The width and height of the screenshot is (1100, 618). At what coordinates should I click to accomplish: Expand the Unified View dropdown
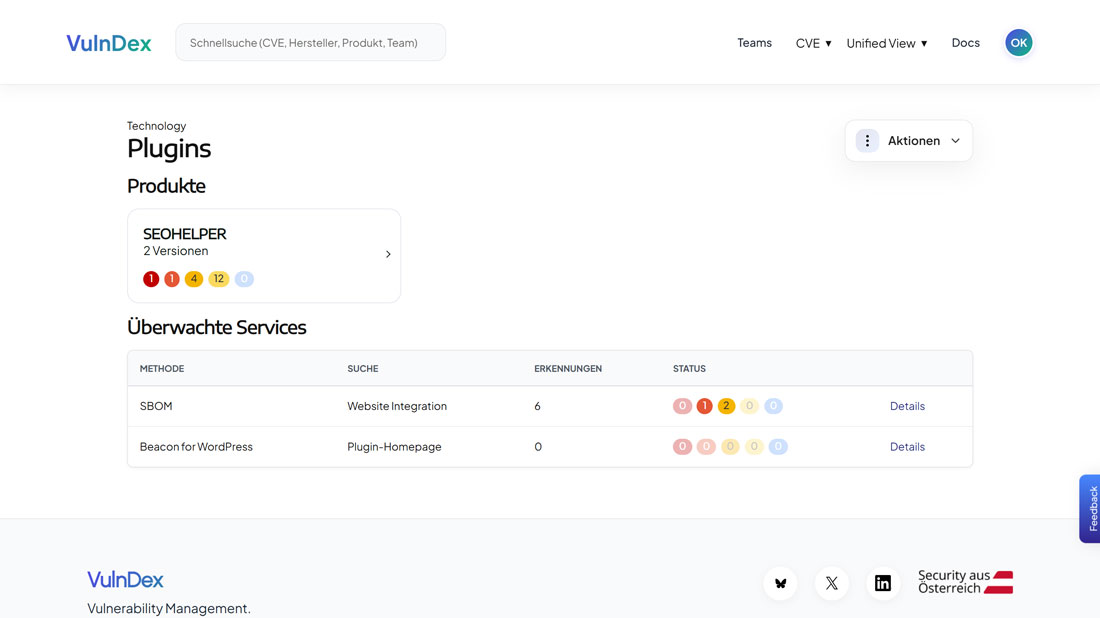click(886, 43)
